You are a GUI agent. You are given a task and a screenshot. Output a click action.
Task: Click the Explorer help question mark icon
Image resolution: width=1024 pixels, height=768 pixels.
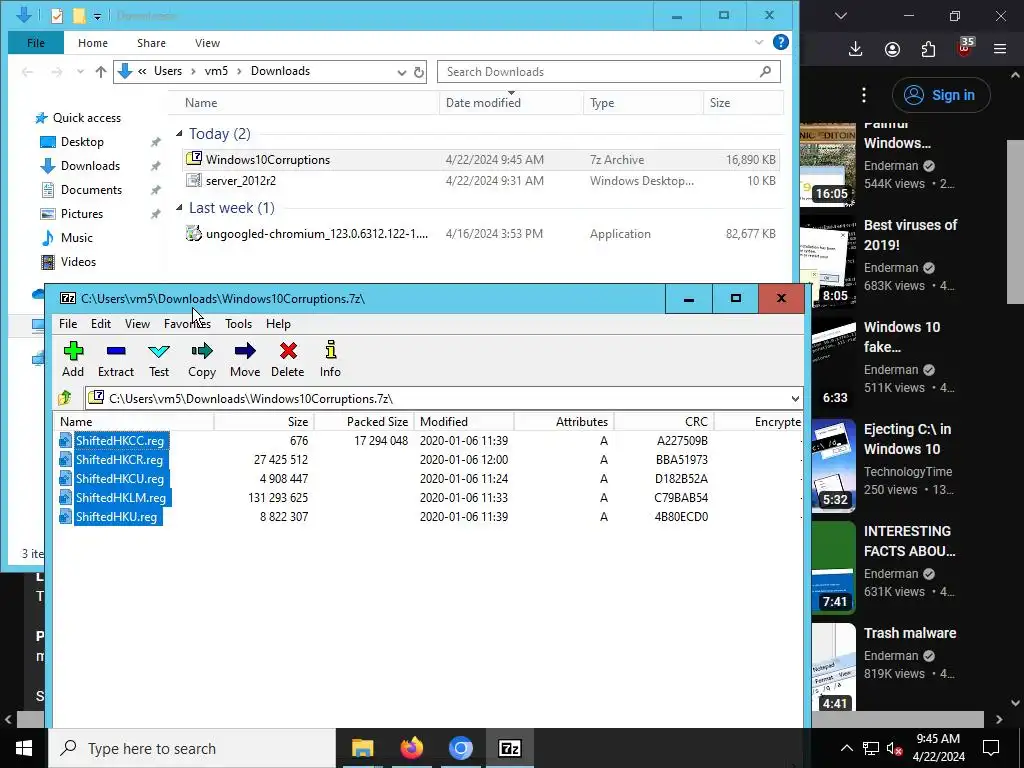click(780, 42)
